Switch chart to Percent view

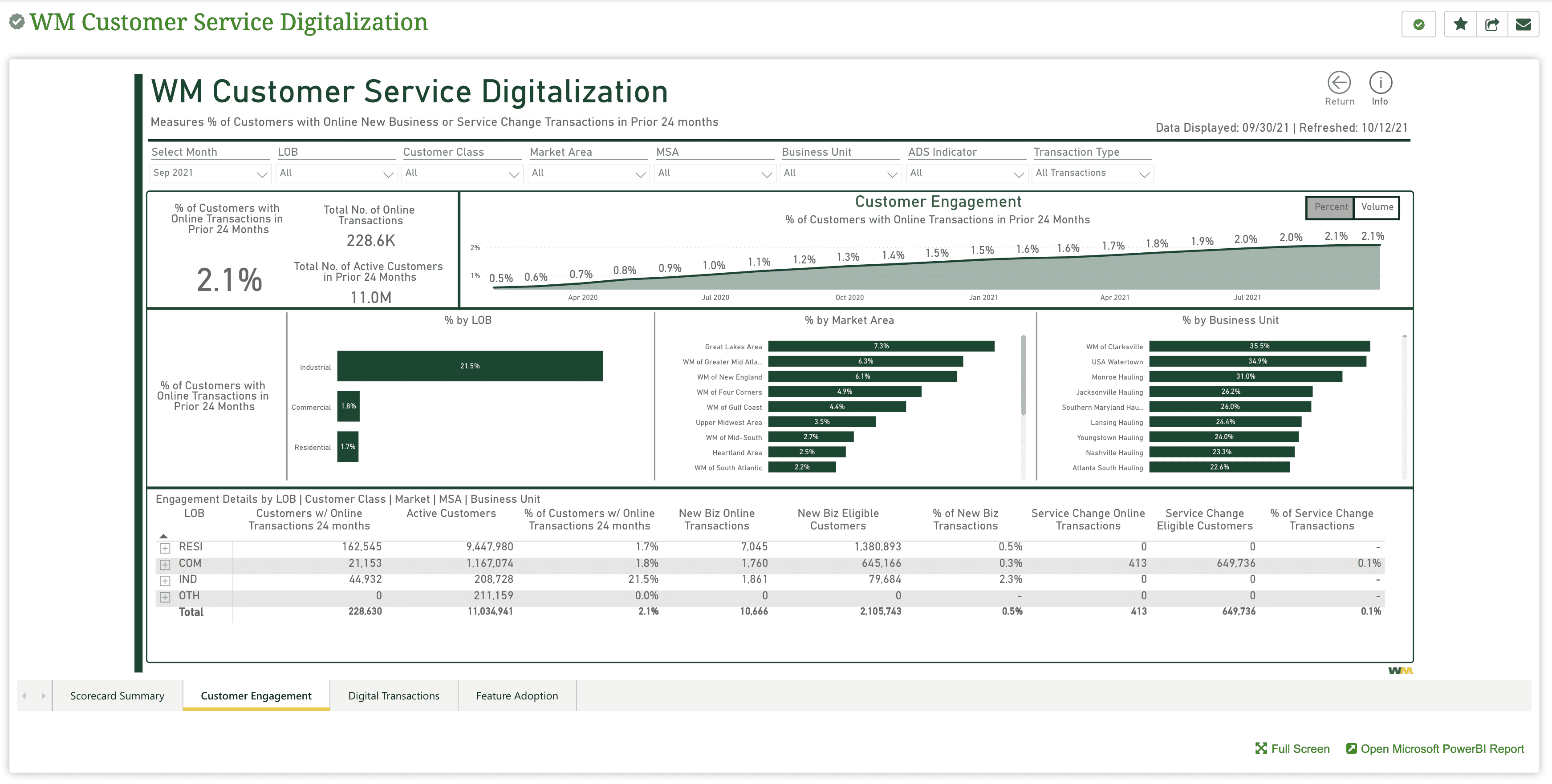[1330, 207]
